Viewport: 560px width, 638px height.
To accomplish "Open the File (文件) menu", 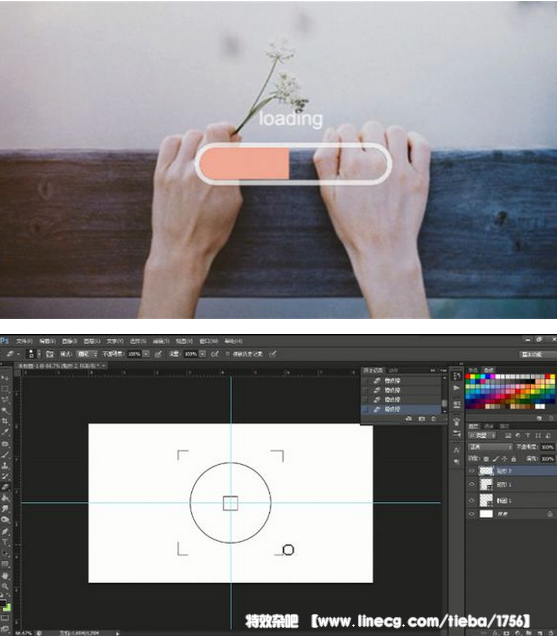I will [x=24, y=341].
